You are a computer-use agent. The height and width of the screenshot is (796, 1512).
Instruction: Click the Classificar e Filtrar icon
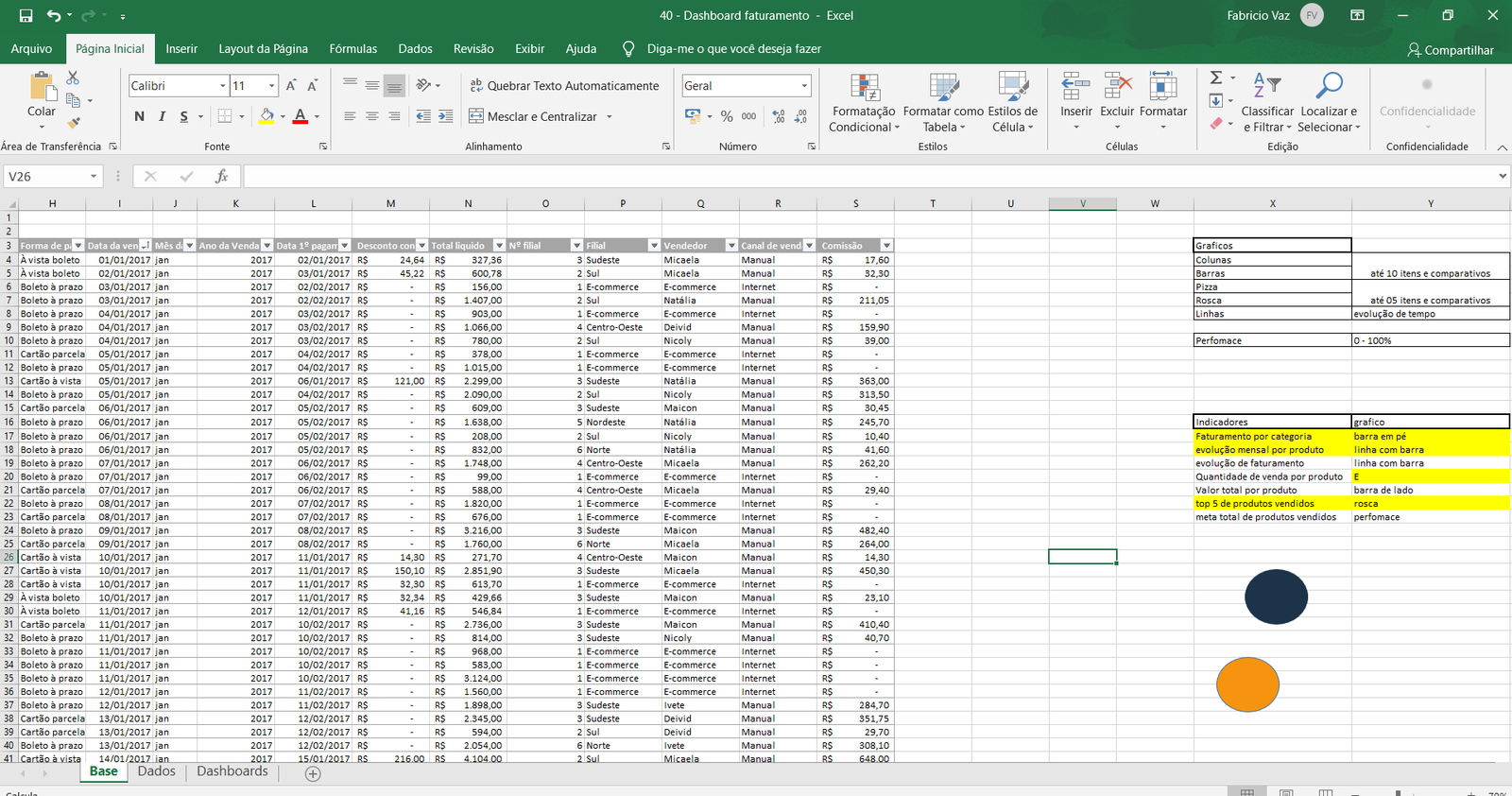1266,87
